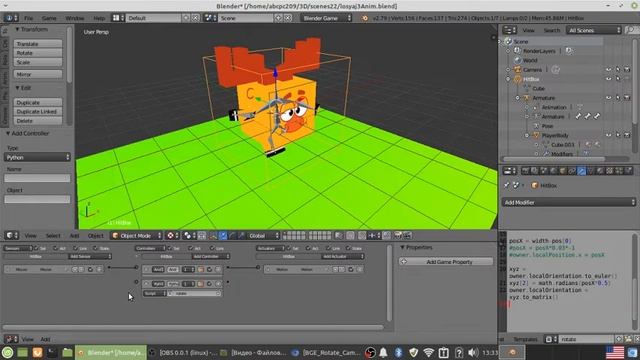640x360 pixels.
Task: Open the Blender Game engine dropdown
Action: click(326, 18)
